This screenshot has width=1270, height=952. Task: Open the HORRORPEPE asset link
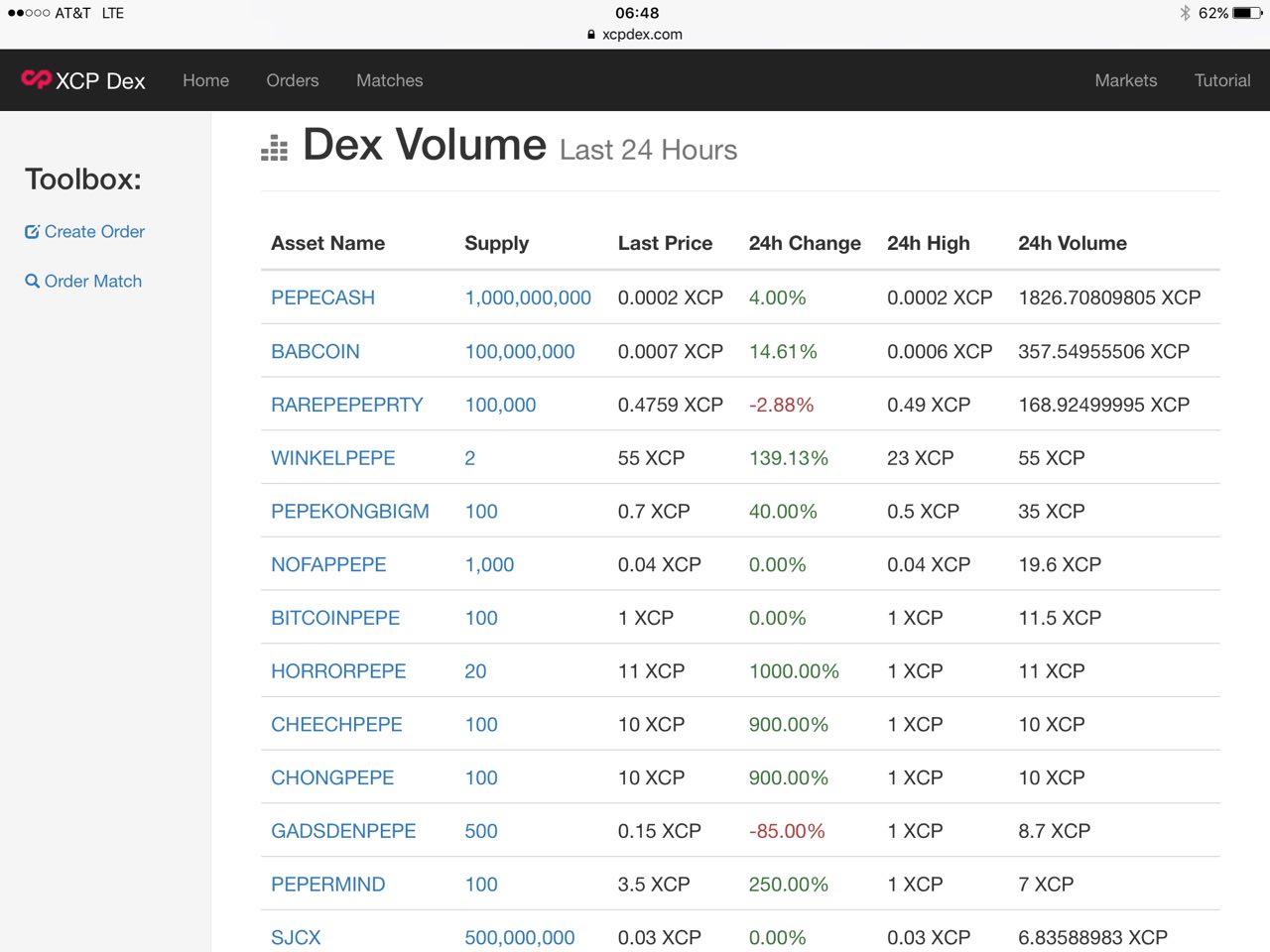point(338,671)
